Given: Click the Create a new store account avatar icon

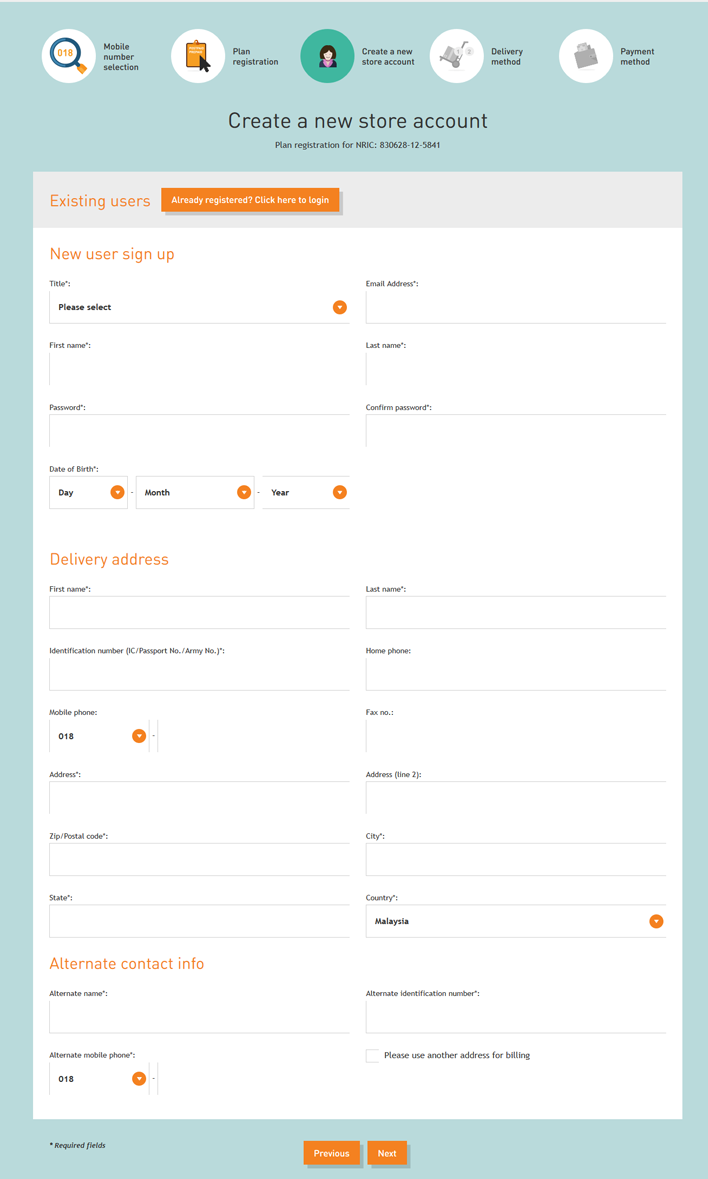Looking at the screenshot, I should pyautogui.click(x=327, y=56).
